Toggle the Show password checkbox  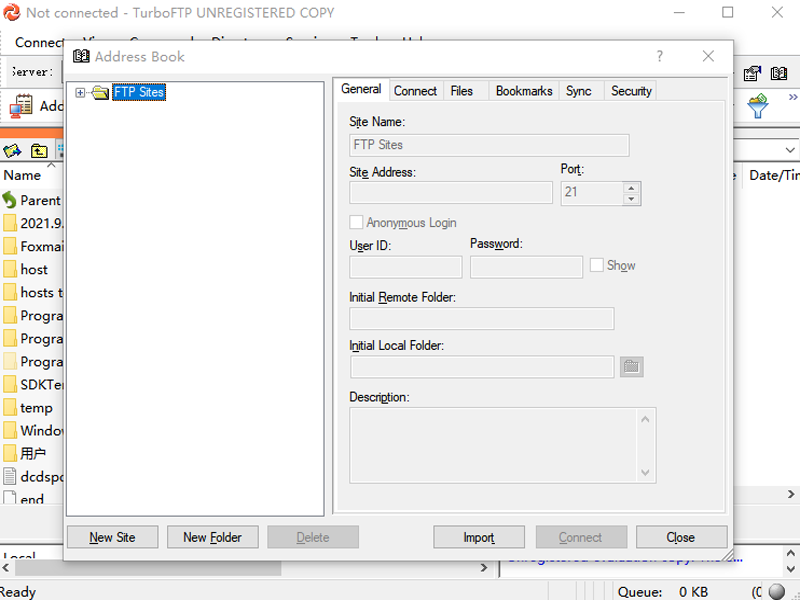coord(596,265)
